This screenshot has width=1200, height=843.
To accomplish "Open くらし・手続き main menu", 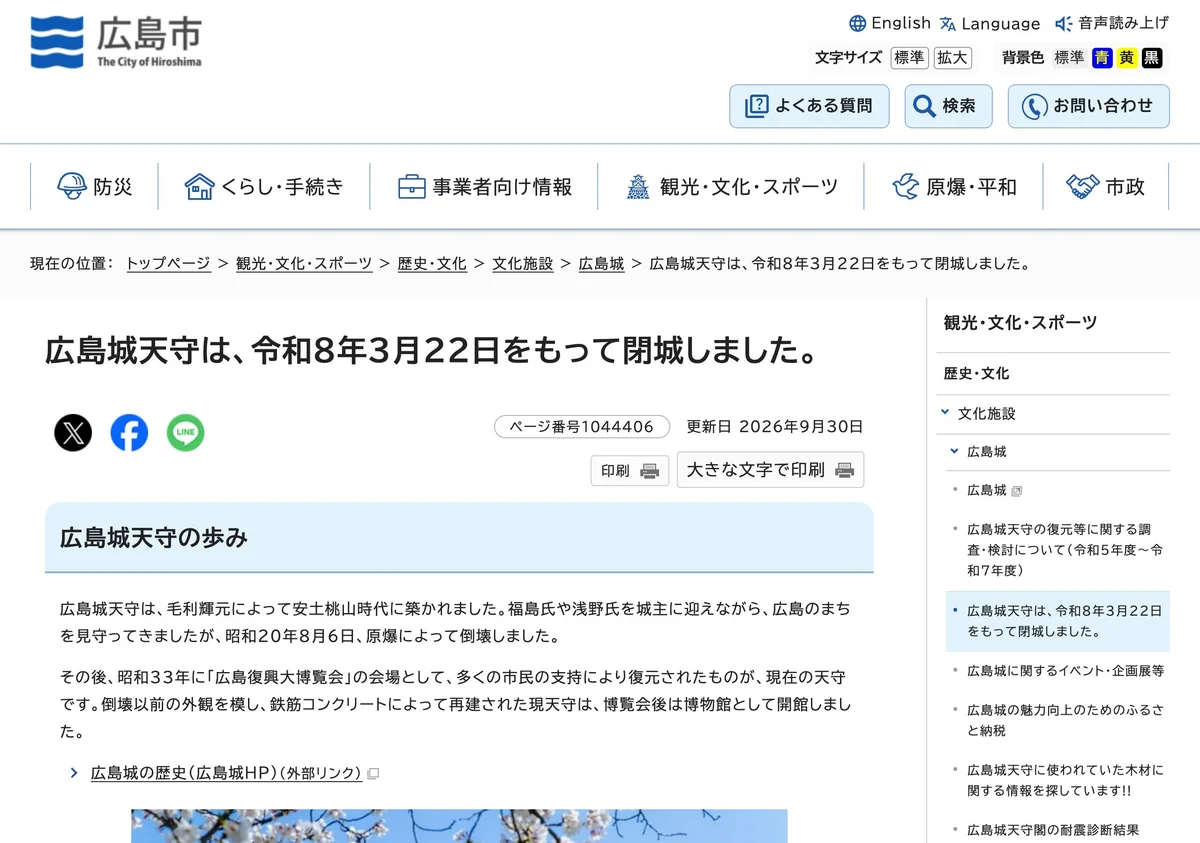I will click(x=264, y=186).
